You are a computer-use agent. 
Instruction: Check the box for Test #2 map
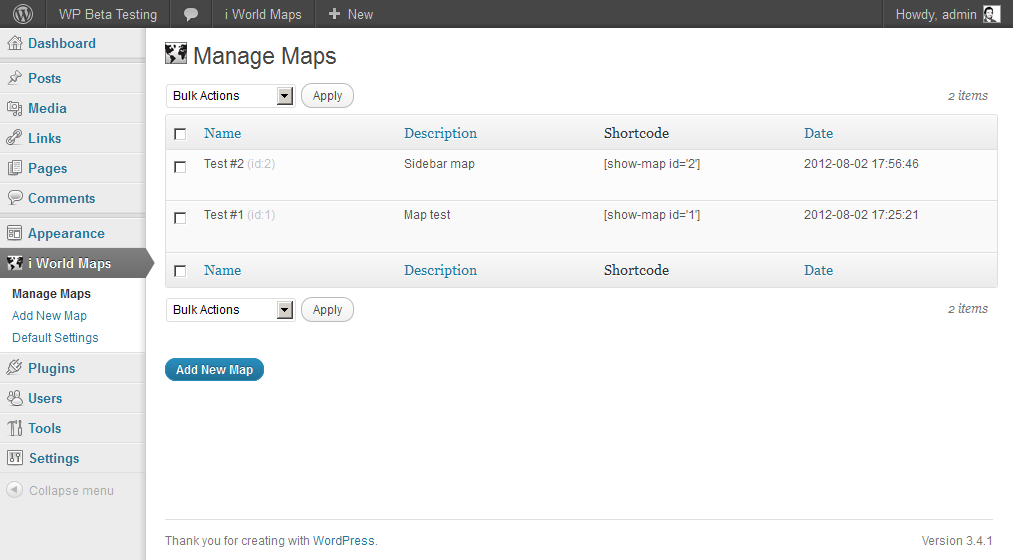[x=180, y=167]
